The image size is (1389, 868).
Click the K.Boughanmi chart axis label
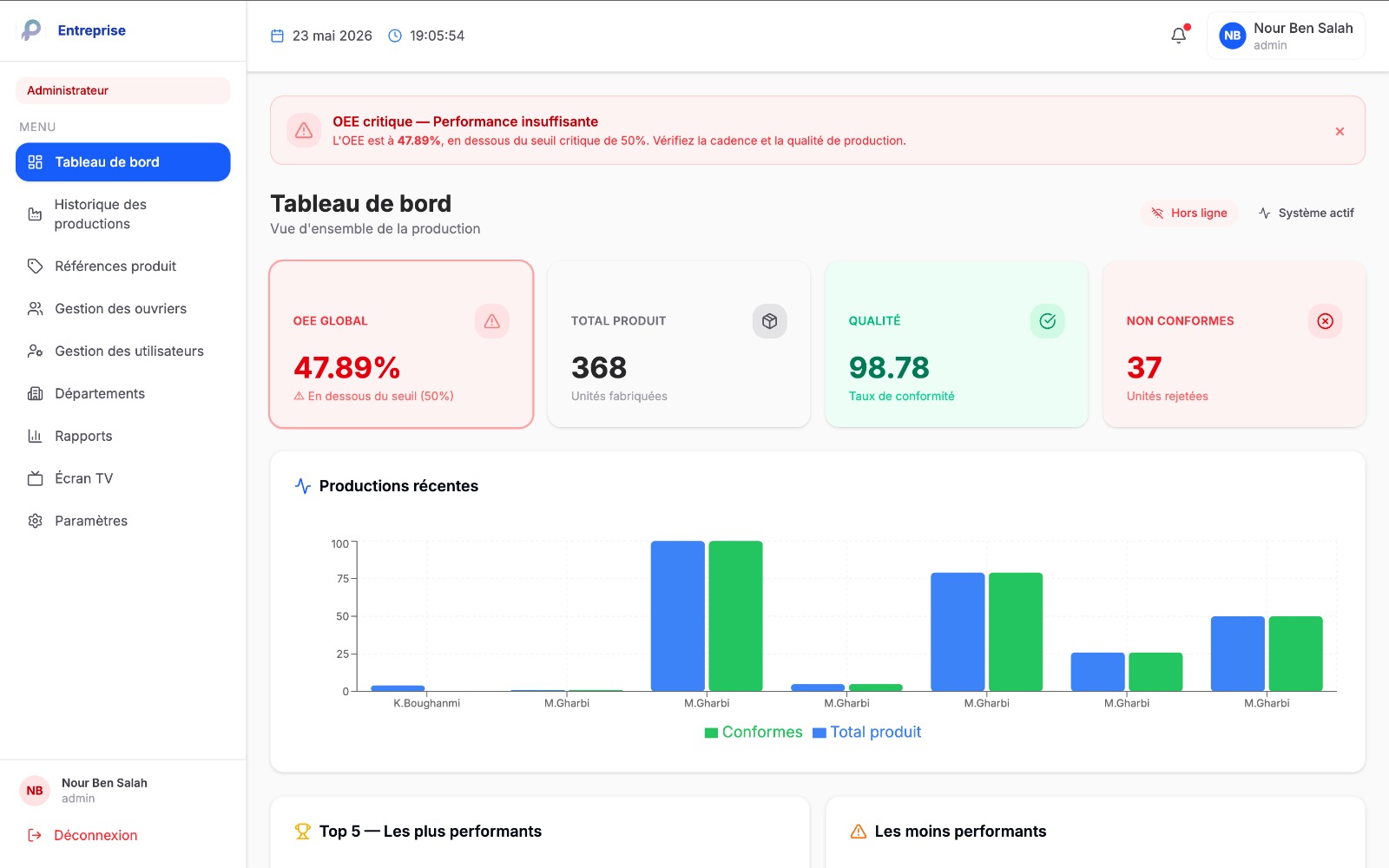pyautogui.click(x=427, y=703)
